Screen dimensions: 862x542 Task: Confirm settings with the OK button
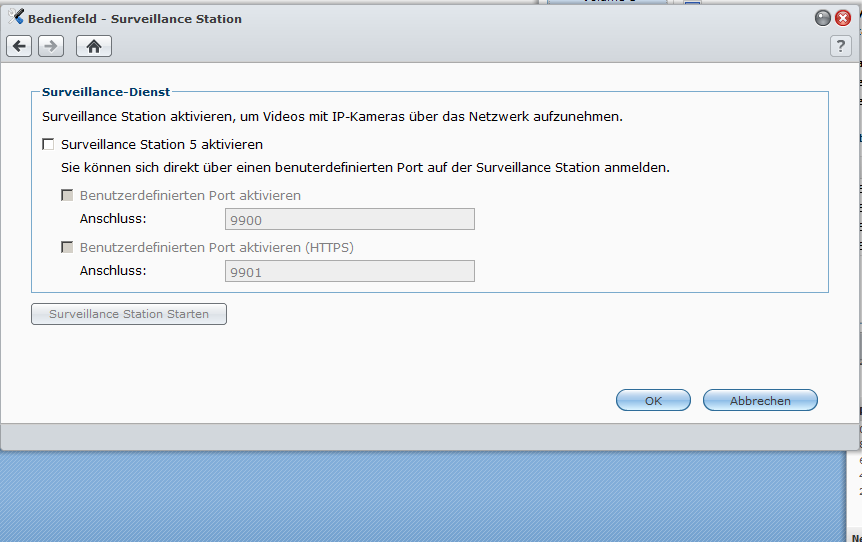tap(653, 400)
